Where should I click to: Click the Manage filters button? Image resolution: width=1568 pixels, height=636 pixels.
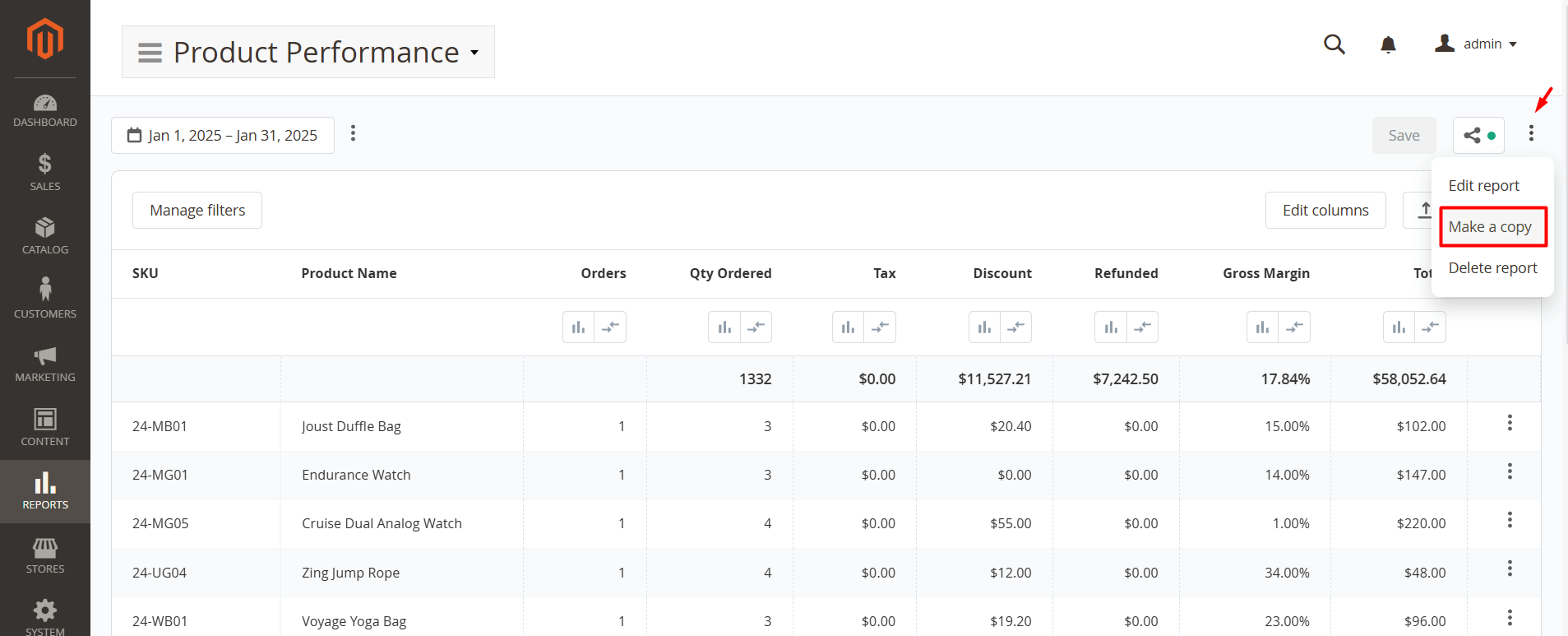coord(197,211)
